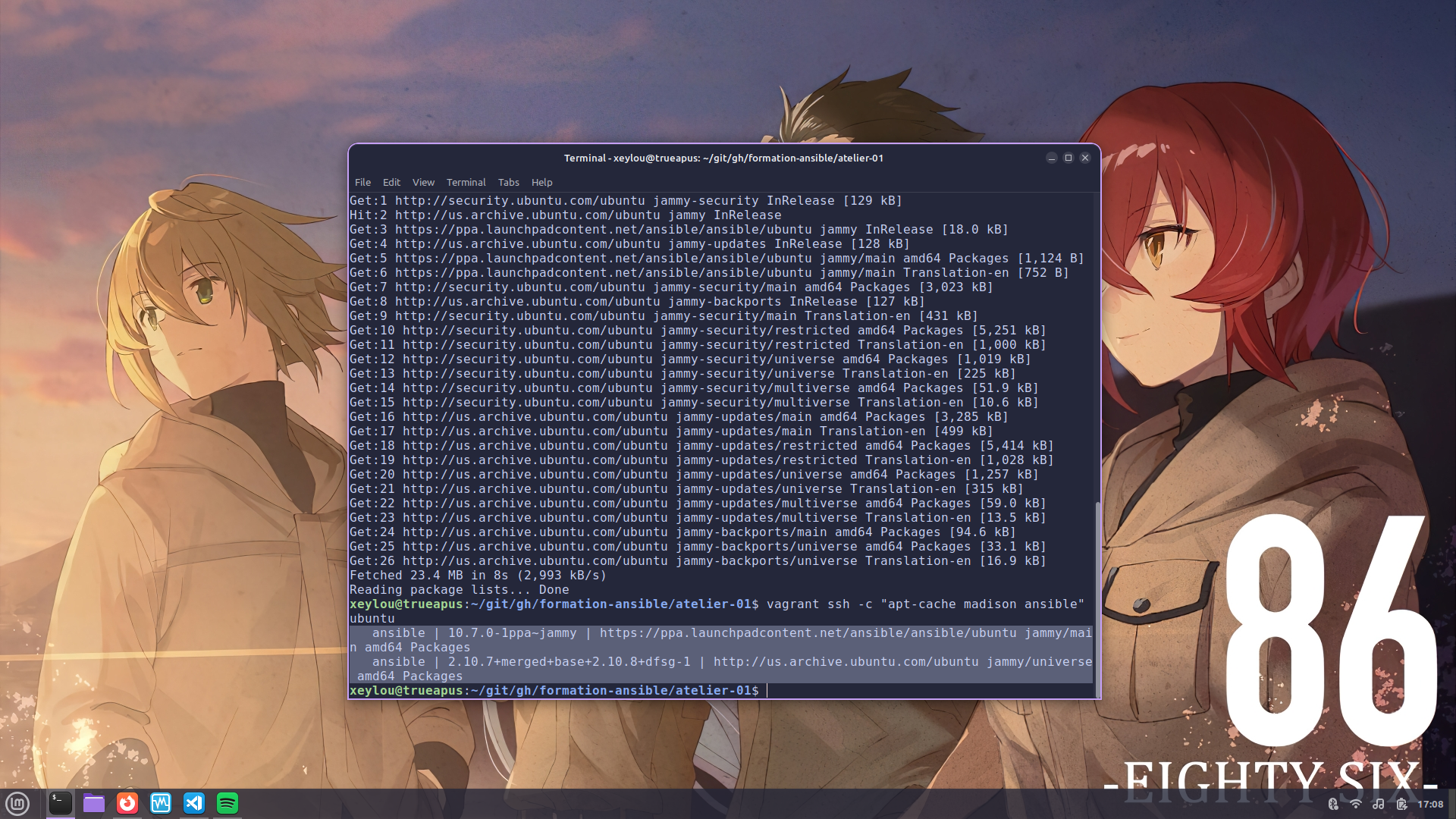Open the battery power tray icon
The image size is (1456, 819).
1401,804
